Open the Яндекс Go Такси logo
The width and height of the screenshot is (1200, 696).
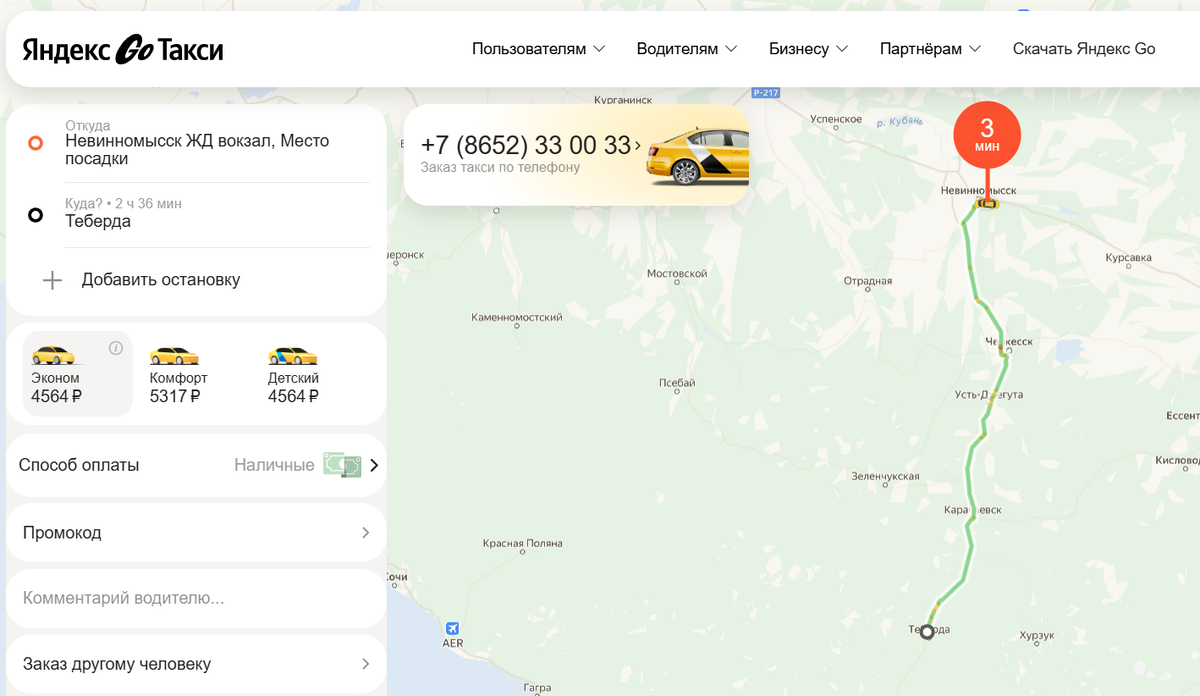[x=123, y=49]
